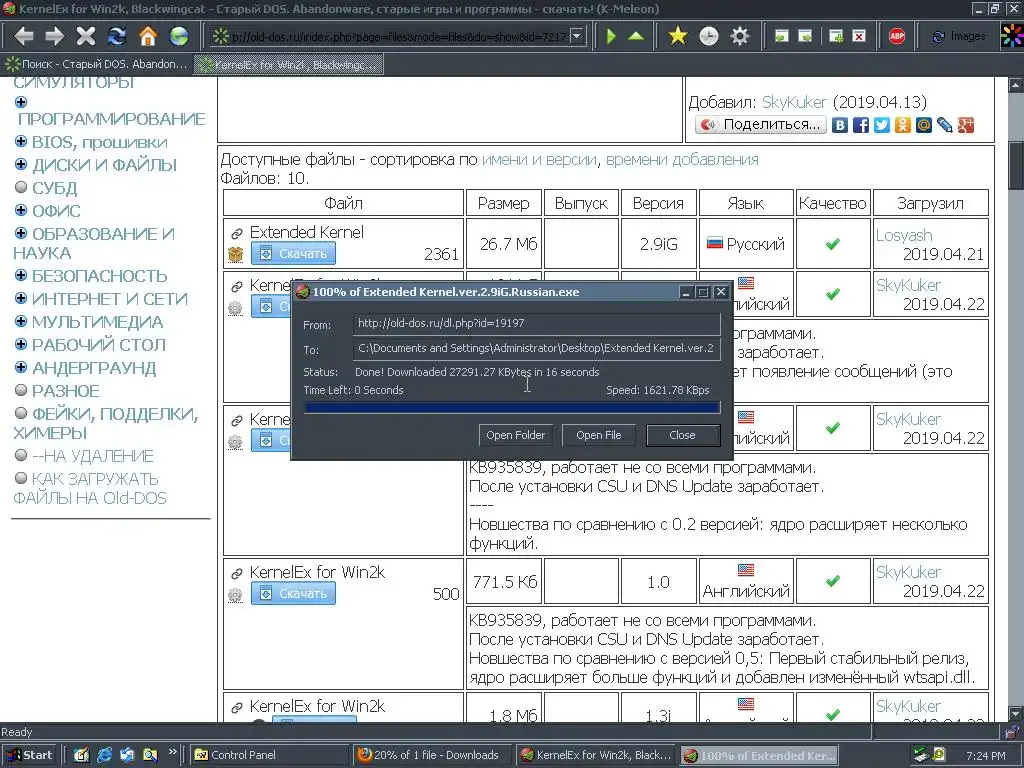Open a new tab with the green plus icon
The width and height of the screenshot is (1024, 768).
(836, 36)
